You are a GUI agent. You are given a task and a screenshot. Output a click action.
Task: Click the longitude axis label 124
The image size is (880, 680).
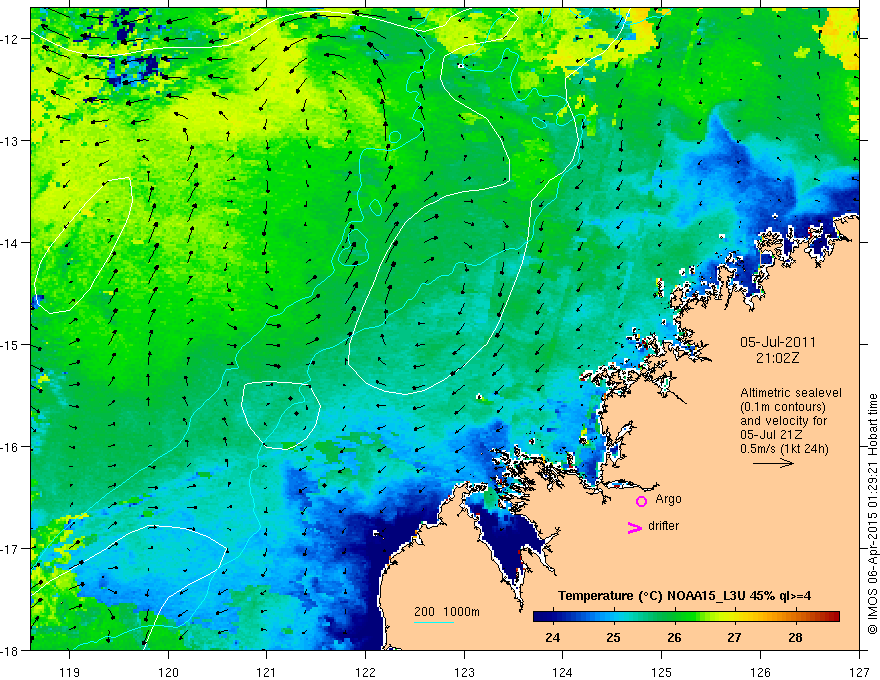(563, 672)
